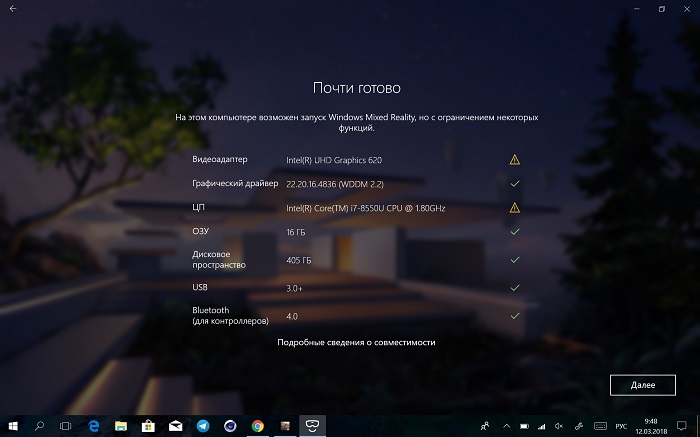
Task: Open Mail app from taskbar
Action: 175,426
